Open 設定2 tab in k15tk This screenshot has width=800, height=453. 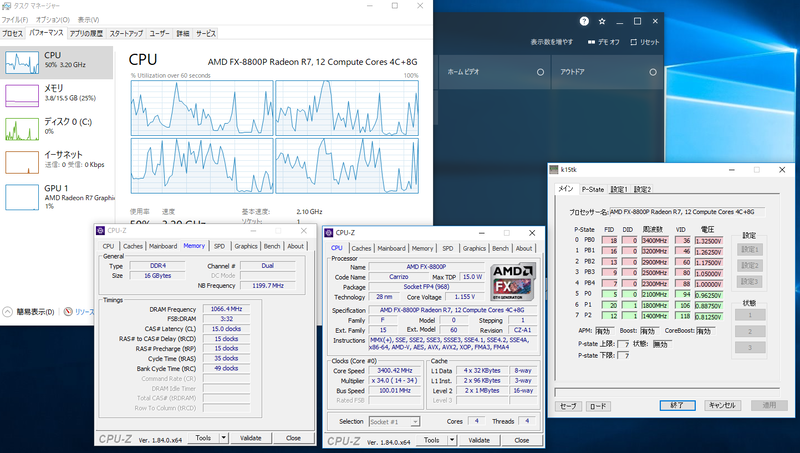(642, 189)
